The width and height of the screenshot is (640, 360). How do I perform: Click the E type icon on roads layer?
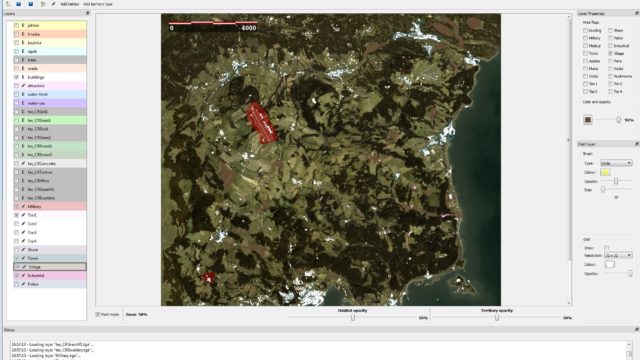[x=23, y=69]
